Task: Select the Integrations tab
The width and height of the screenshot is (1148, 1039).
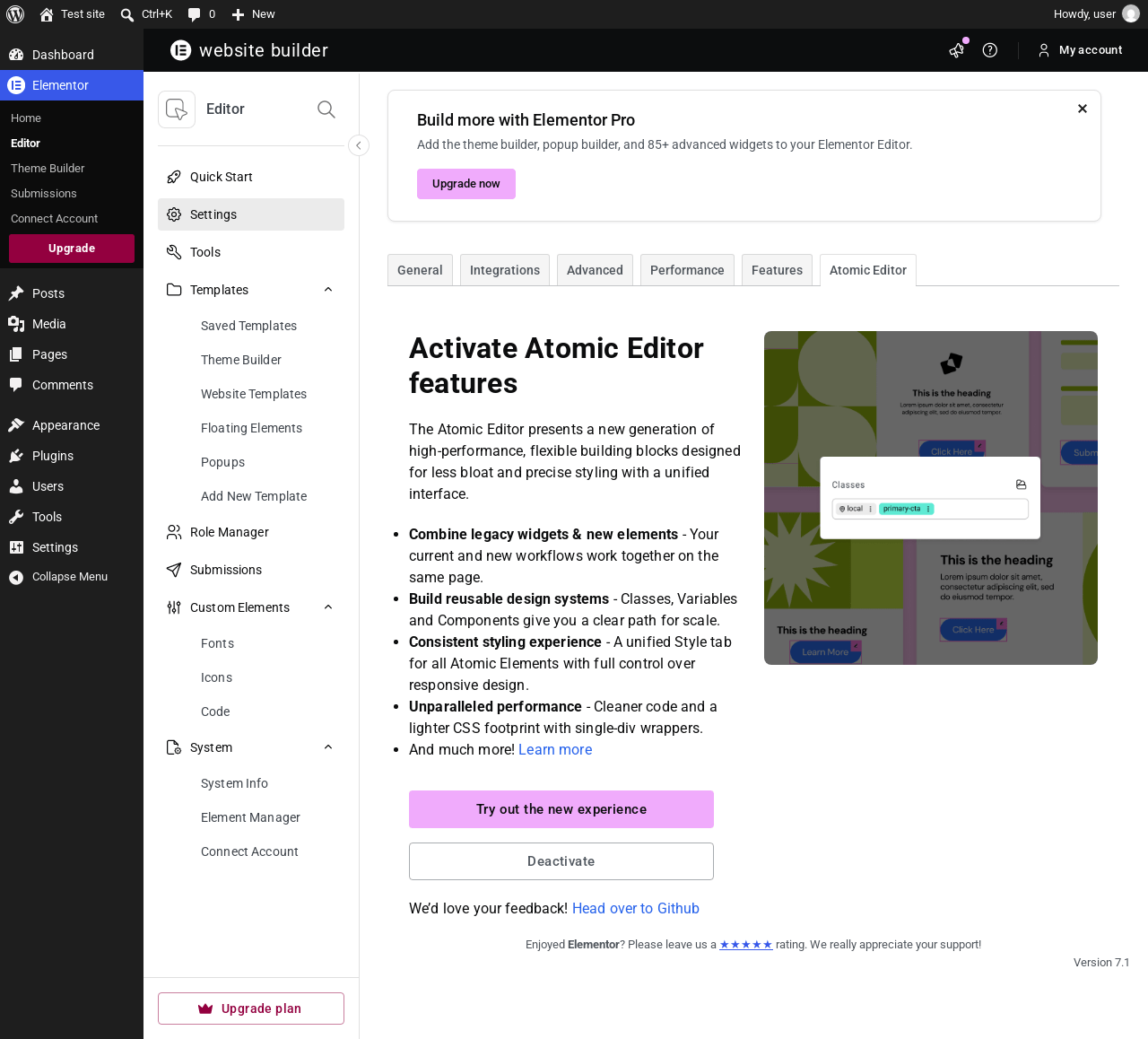Action: pyautogui.click(x=505, y=270)
